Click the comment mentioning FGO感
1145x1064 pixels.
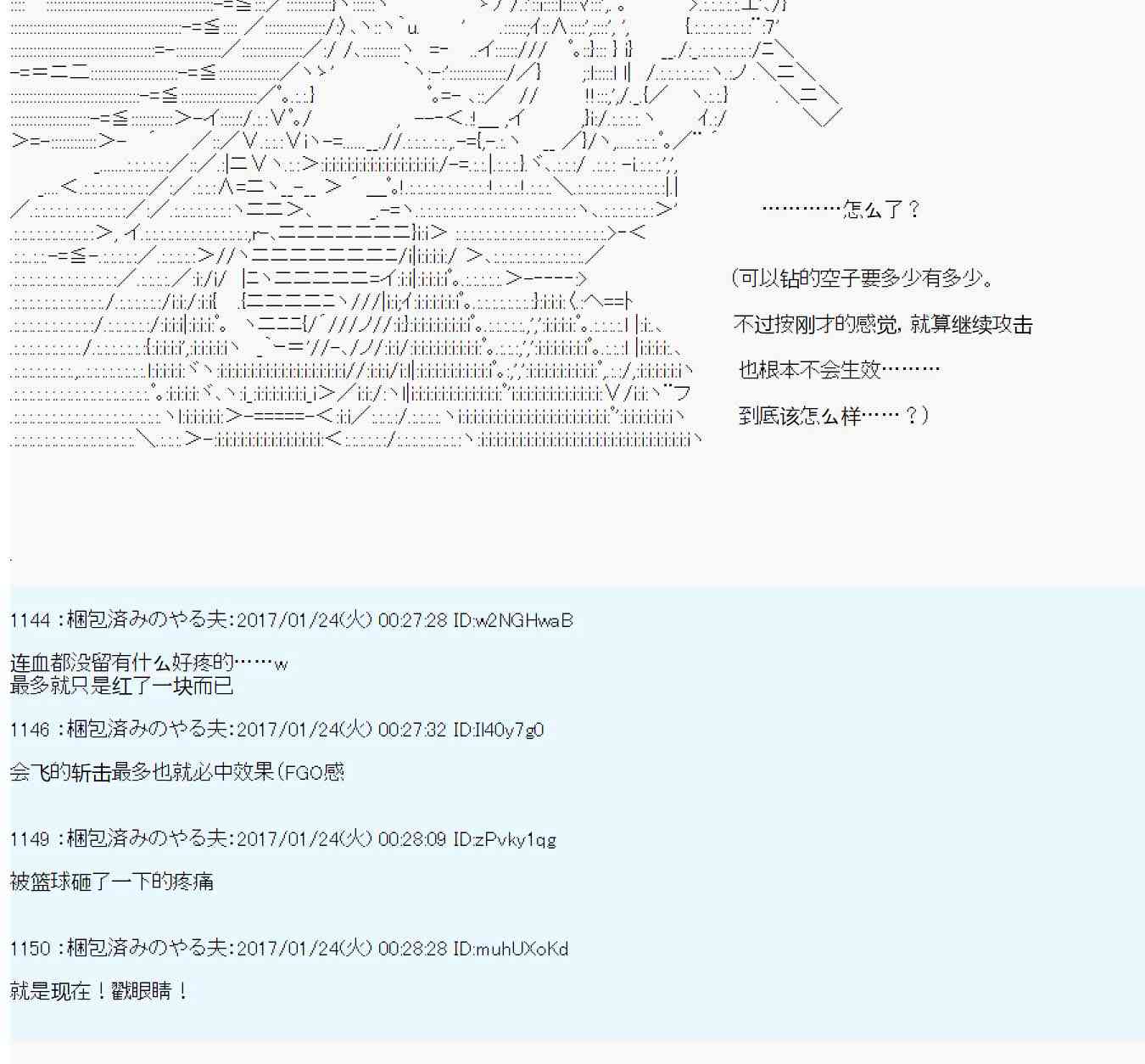pyautogui.click(x=176, y=772)
